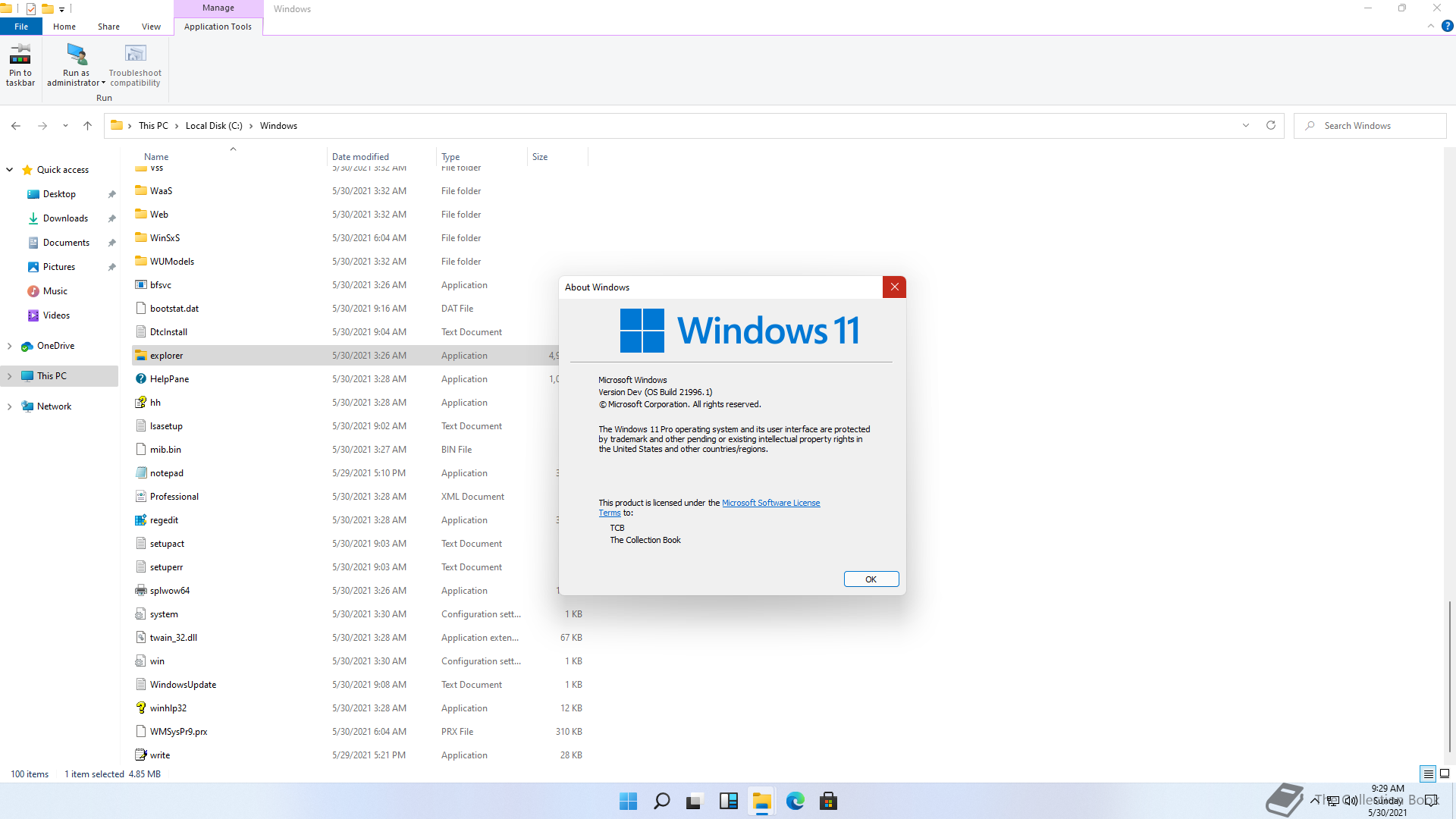Select Videos in the navigation pane
Viewport: 1456px width, 819px height.
click(x=56, y=315)
